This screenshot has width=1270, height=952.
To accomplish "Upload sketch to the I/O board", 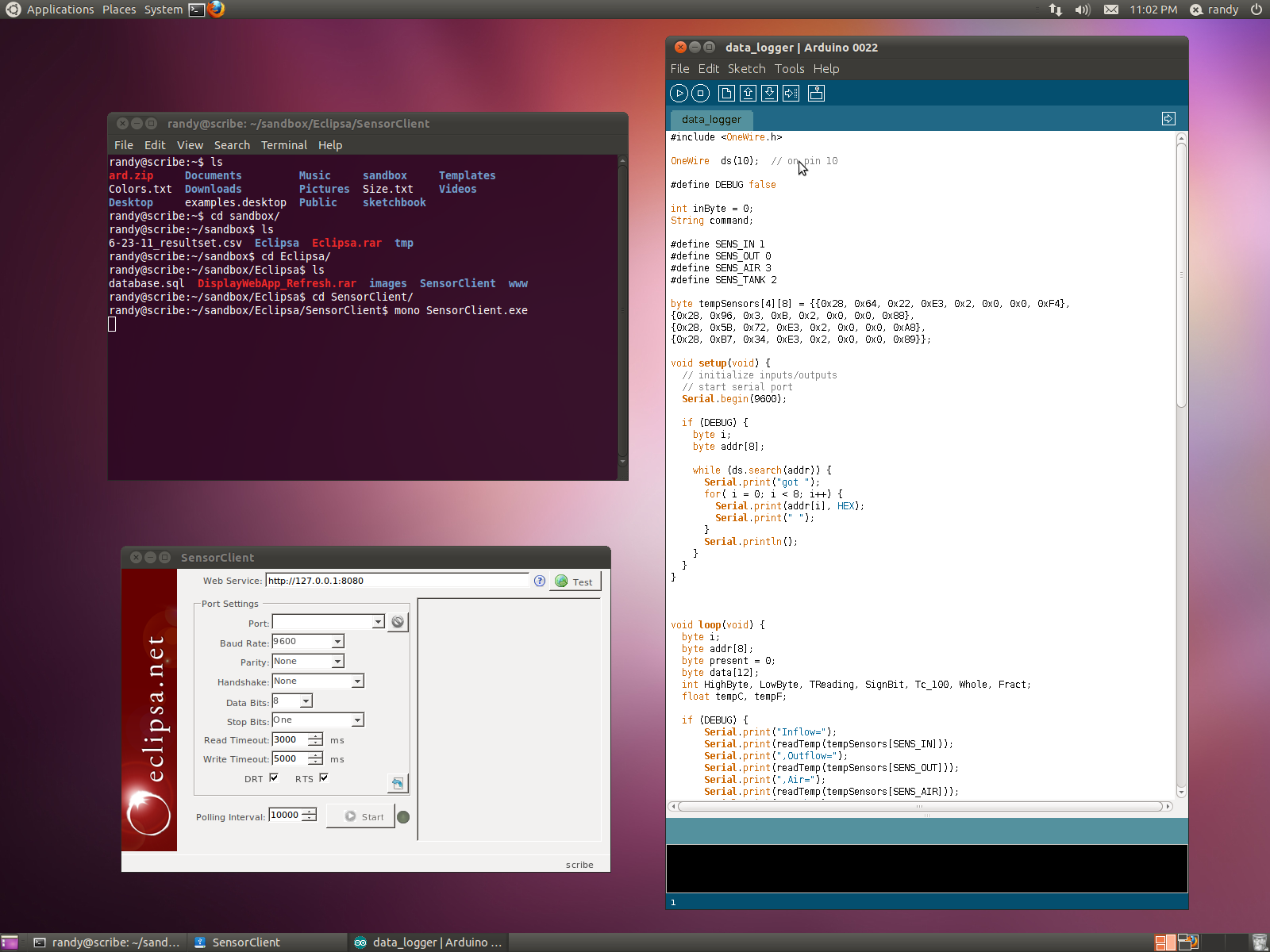I will pyautogui.click(x=791, y=94).
